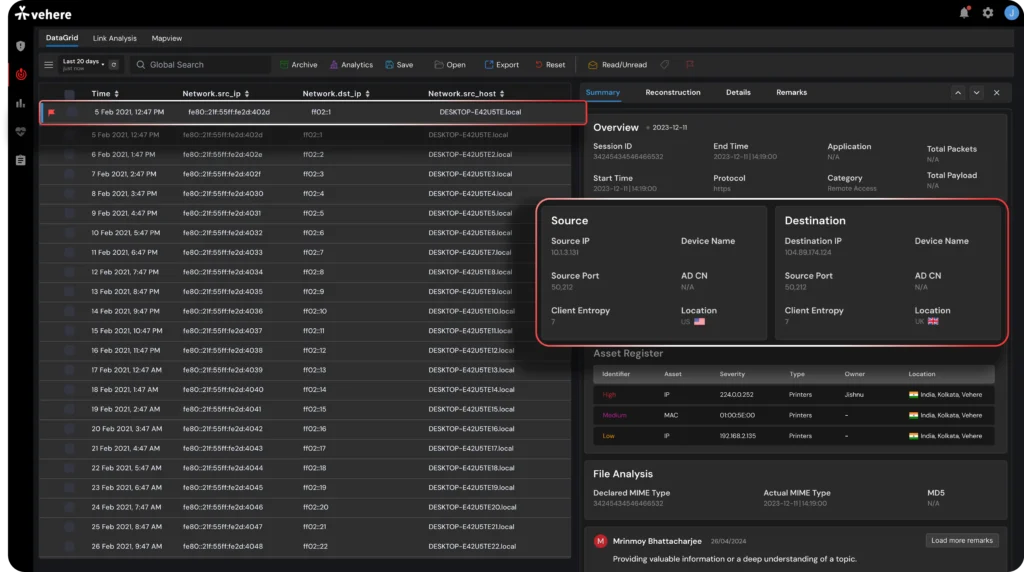Click the refresh icon next to Last 20 days
The image size is (1024, 572).
coord(114,65)
